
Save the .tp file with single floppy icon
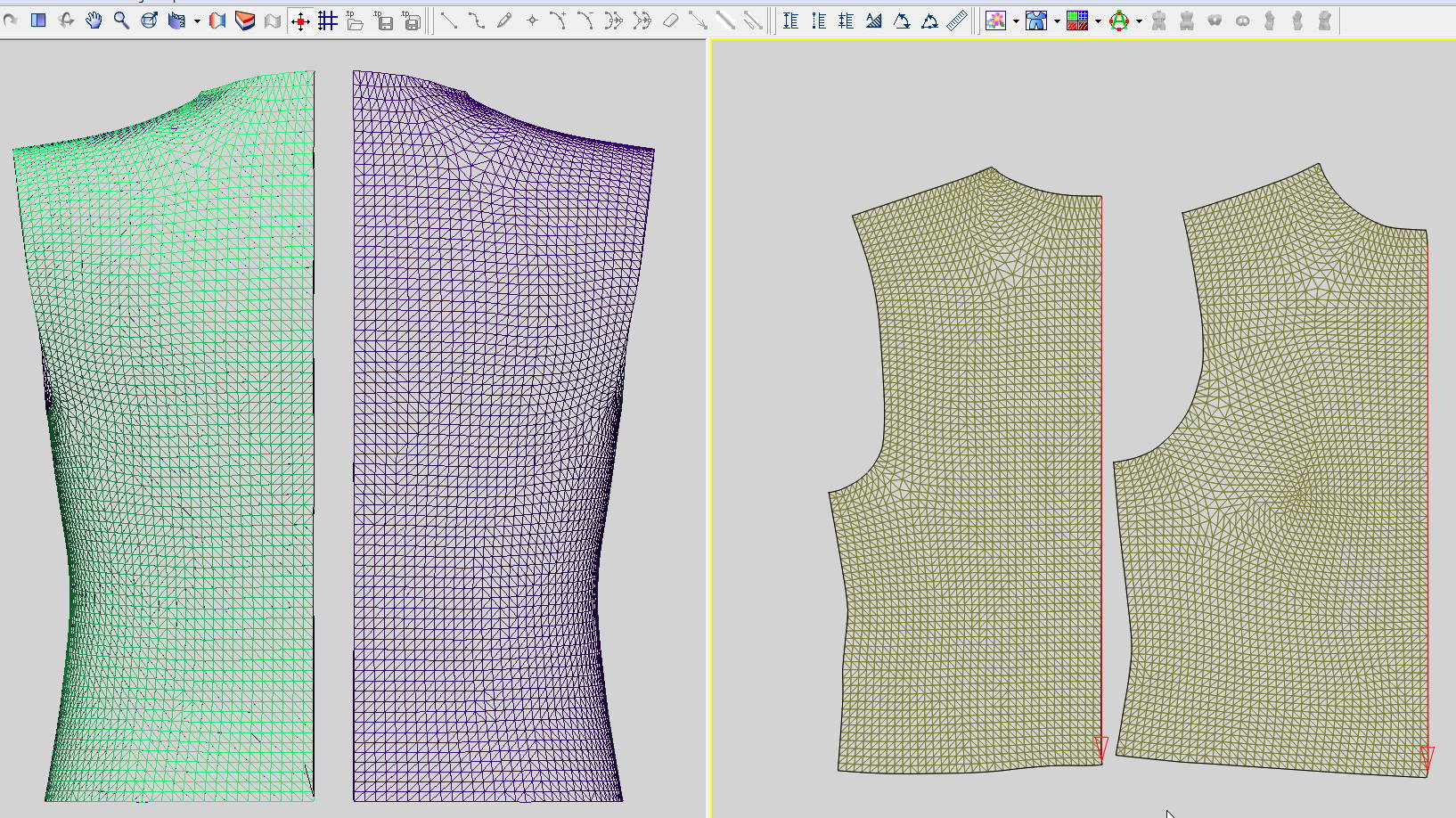[383, 20]
